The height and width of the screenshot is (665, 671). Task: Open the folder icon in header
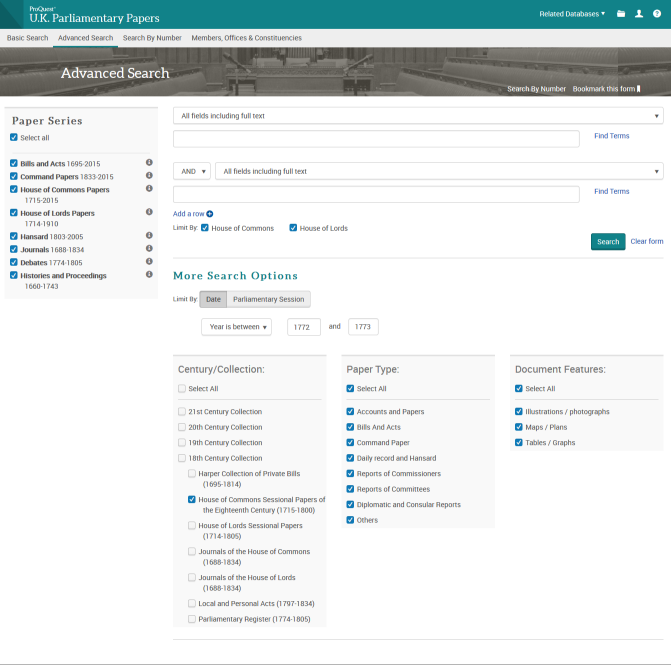click(x=621, y=14)
